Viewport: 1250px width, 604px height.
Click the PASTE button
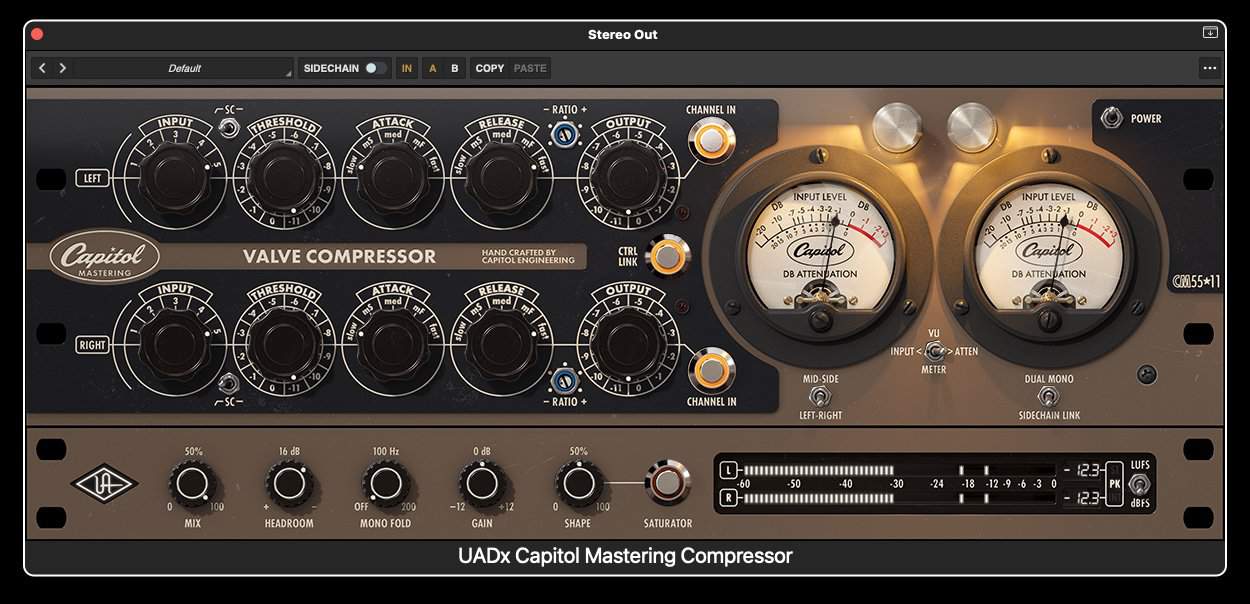[x=530, y=68]
